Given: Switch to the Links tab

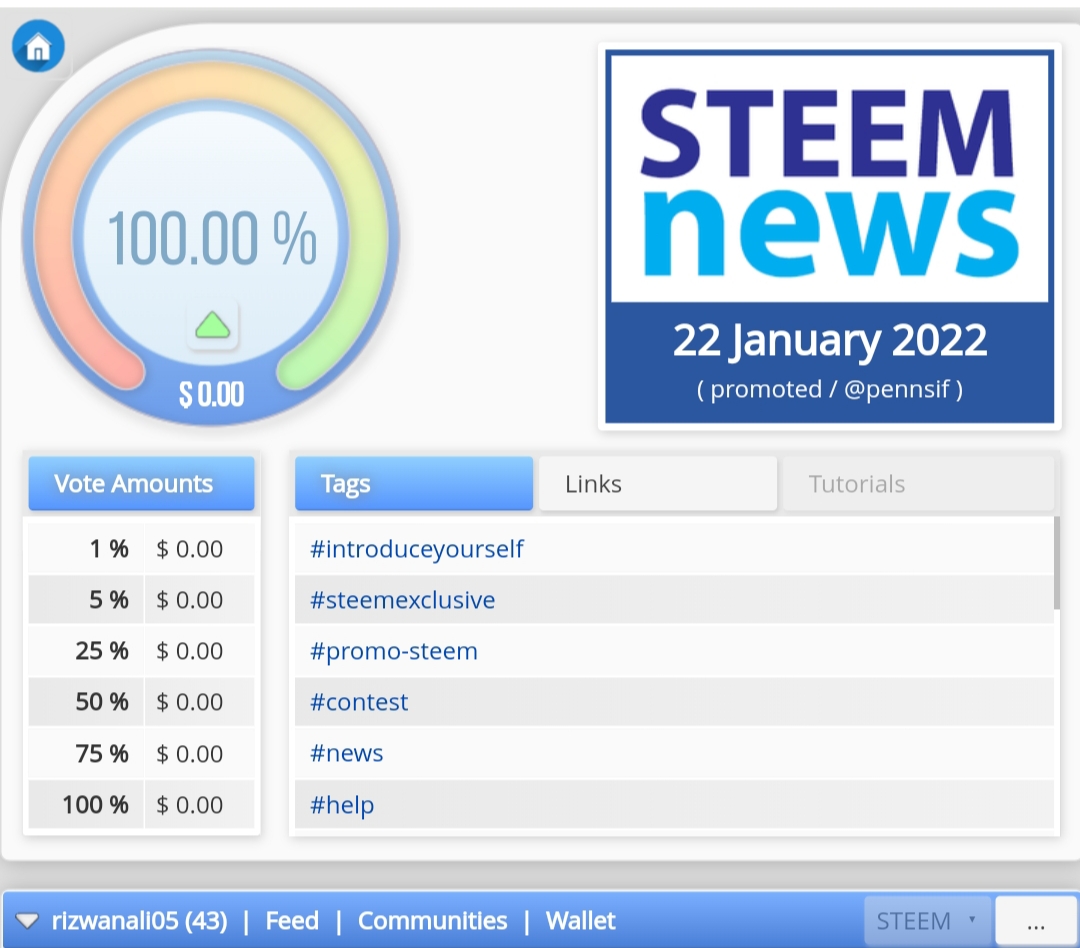Looking at the screenshot, I should [658, 484].
